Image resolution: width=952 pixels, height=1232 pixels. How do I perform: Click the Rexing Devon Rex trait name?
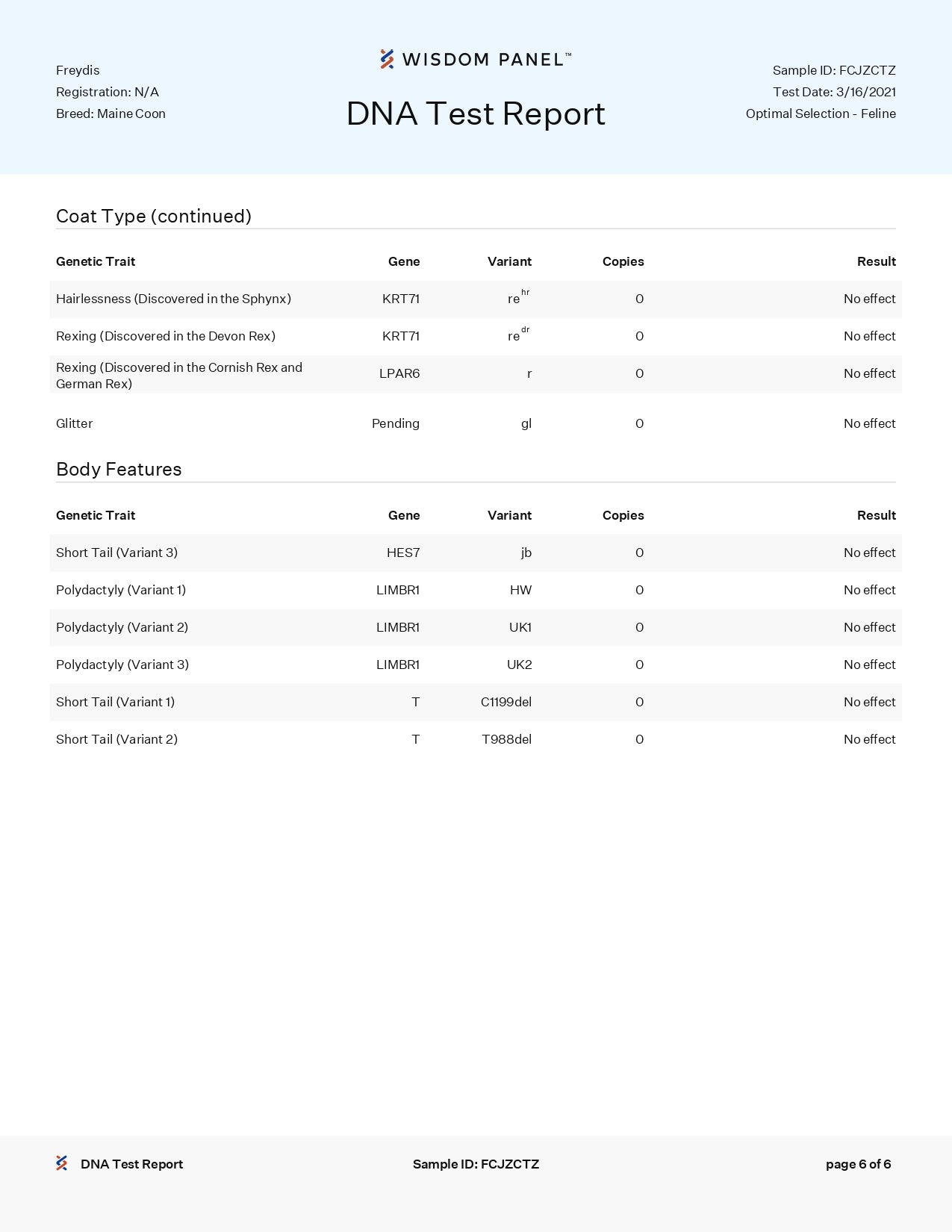[166, 336]
